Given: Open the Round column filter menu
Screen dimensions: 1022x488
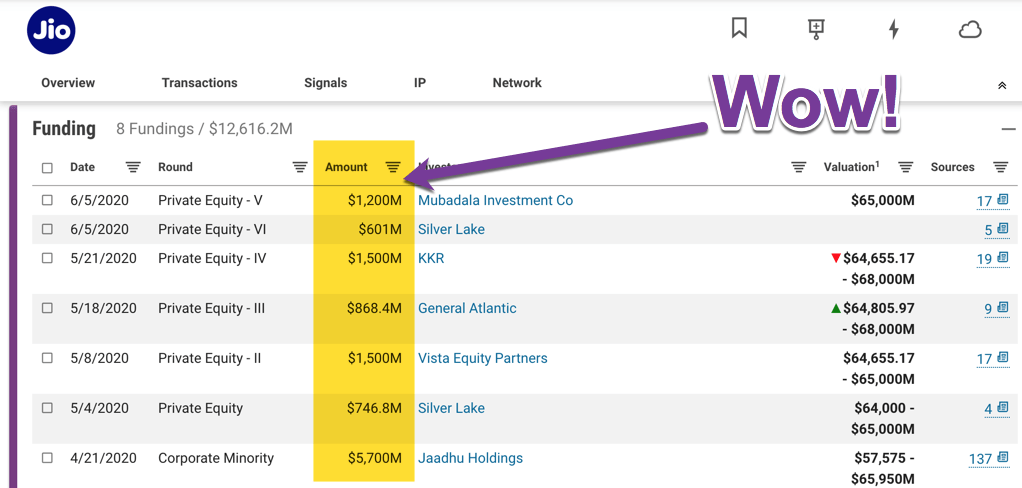Looking at the screenshot, I should click(300, 167).
